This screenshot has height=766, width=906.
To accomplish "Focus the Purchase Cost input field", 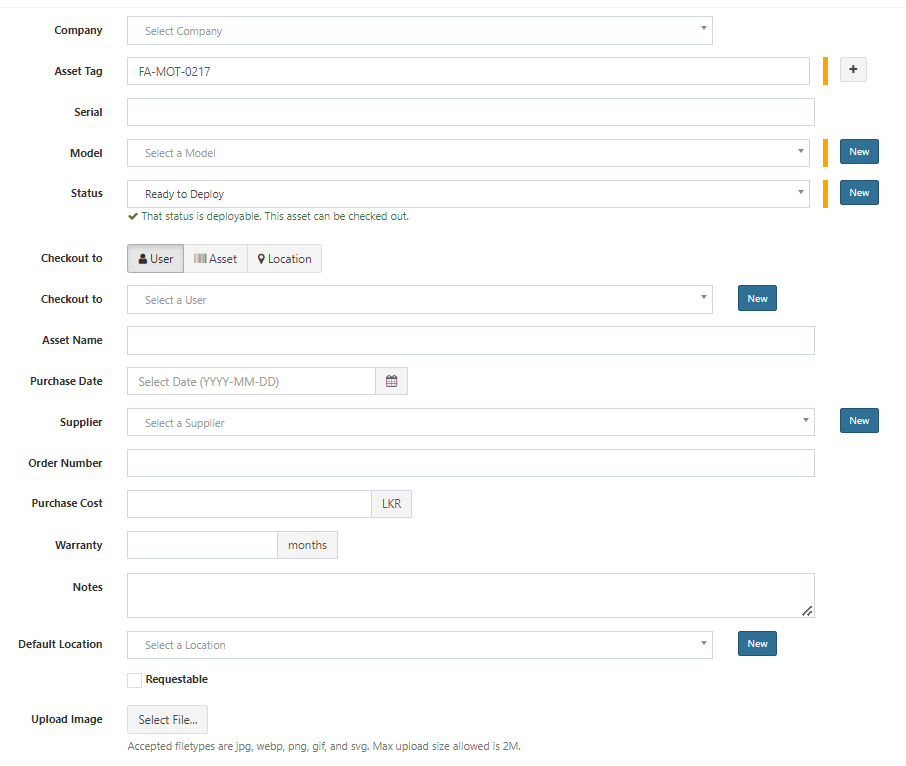I will pyautogui.click(x=249, y=504).
